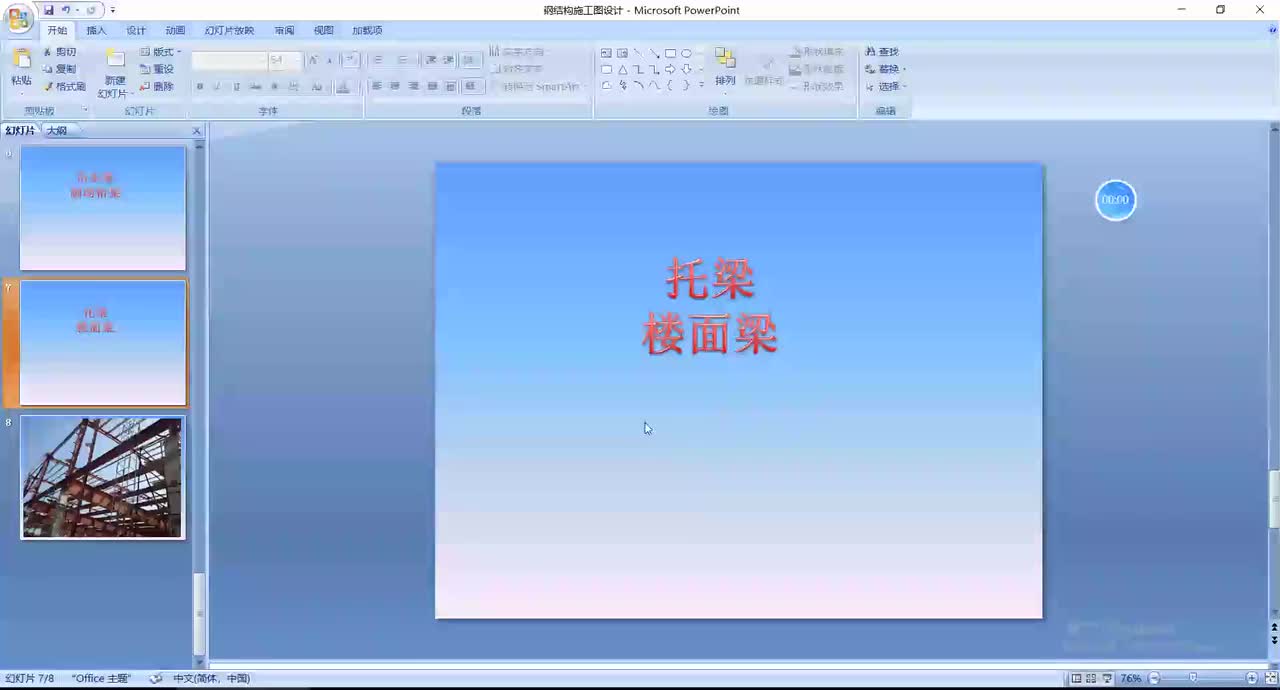Save using Quick Access floppy icon
Screen dimensions: 1280x690
[x=48, y=10]
